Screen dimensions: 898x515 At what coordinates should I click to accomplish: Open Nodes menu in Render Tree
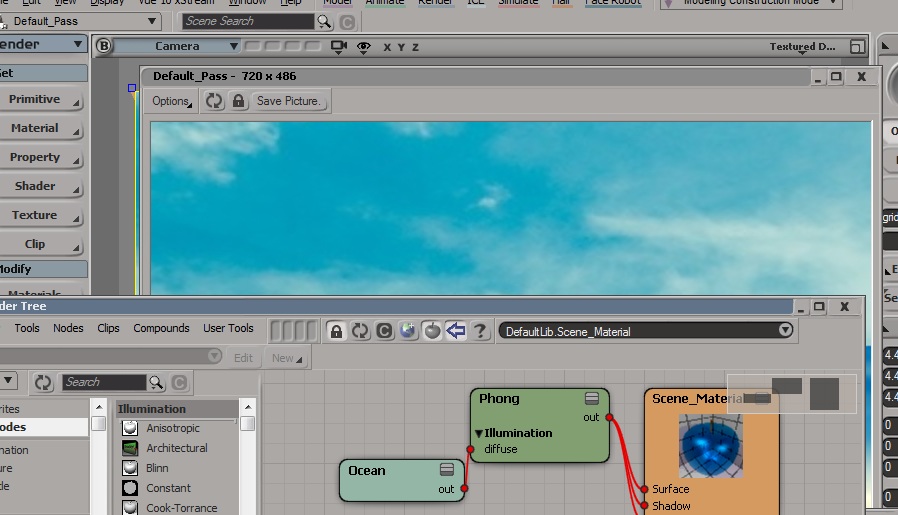click(x=68, y=328)
